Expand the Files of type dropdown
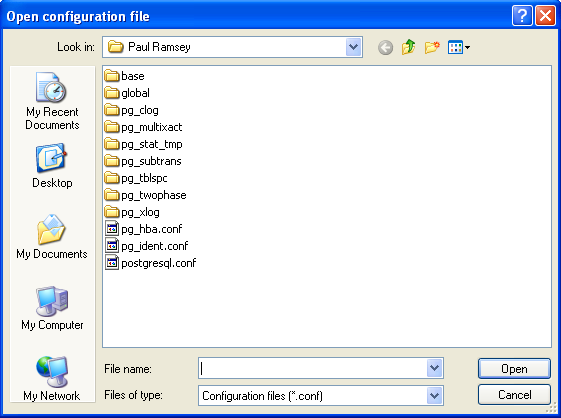Viewport: 561px width, 418px height. coord(435,396)
